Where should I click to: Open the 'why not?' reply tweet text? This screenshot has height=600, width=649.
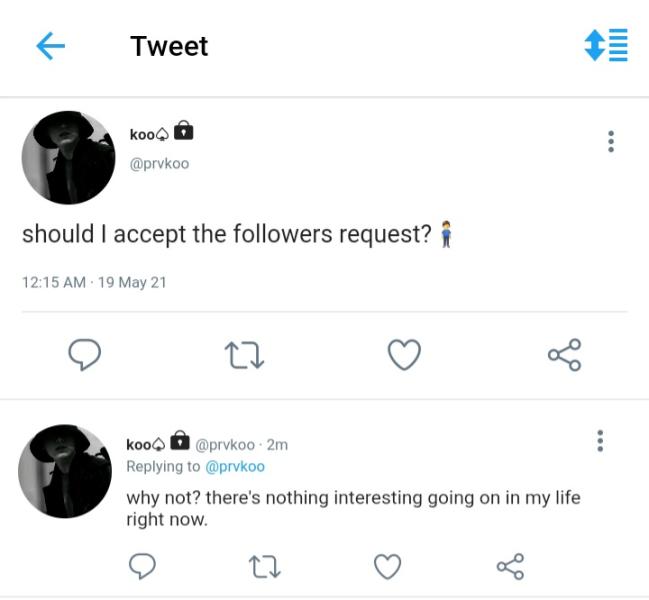click(x=352, y=508)
